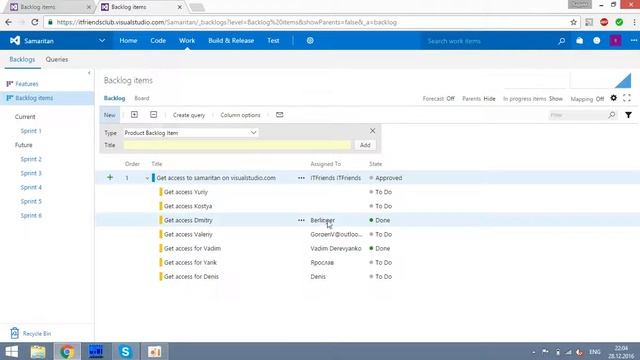Collapse all backlog rows with minus icon
This screenshot has height=360, width=640.
[153, 115]
